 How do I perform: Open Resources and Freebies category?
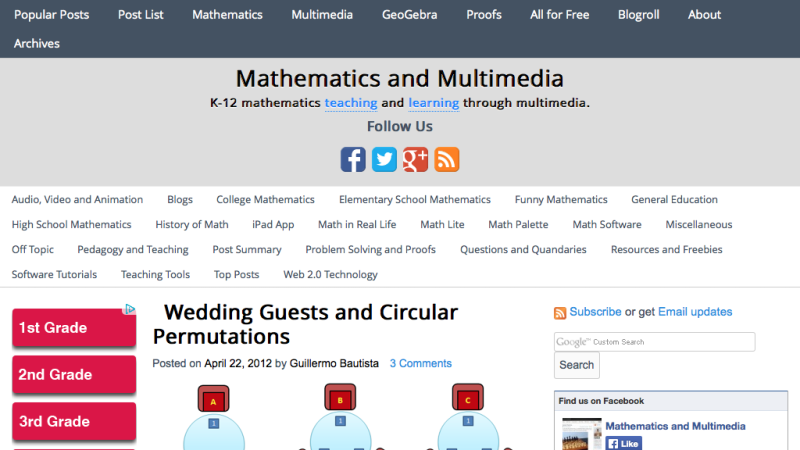click(x=666, y=249)
